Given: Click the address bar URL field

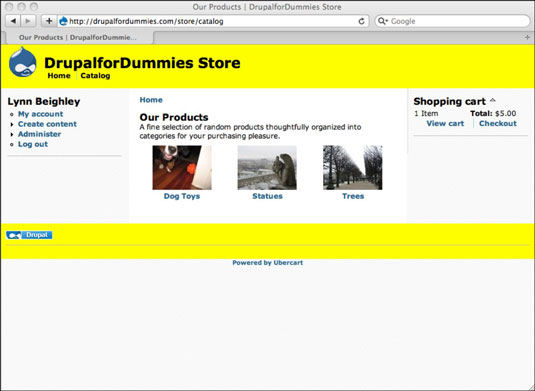Looking at the screenshot, I should (212, 21).
